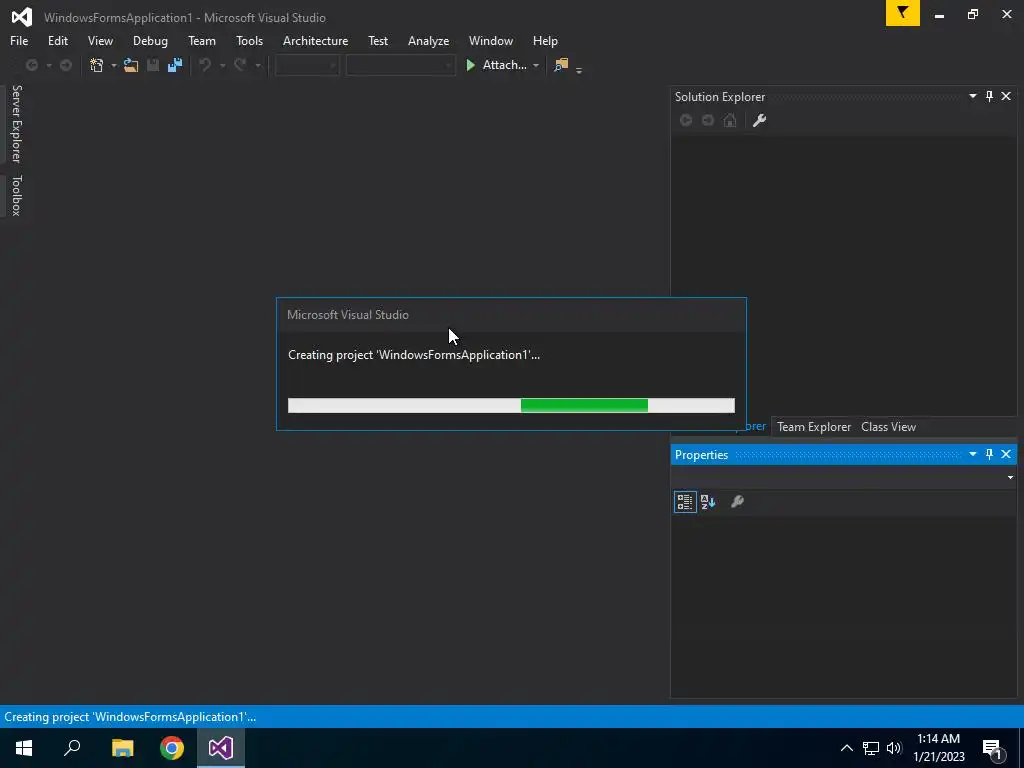This screenshot has width=1024, height=768.
Task: Open the Test menu
Action: click(x=378, y=40)
